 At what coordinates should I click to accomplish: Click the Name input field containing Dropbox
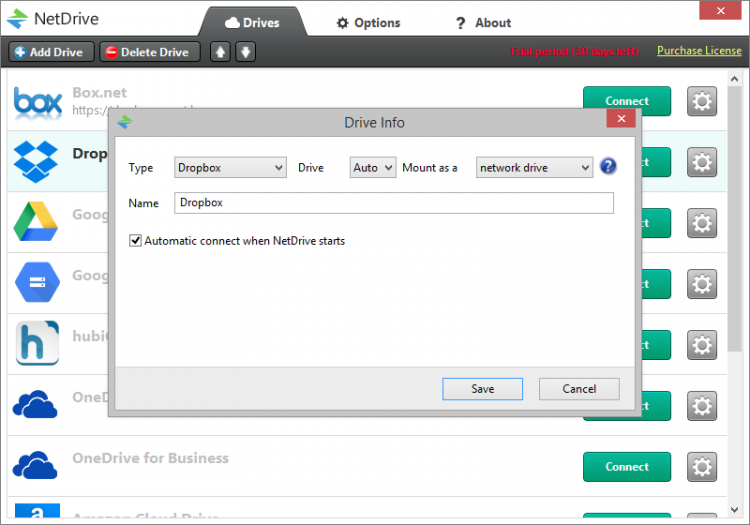pyautogui.click(x=394, y=203)
